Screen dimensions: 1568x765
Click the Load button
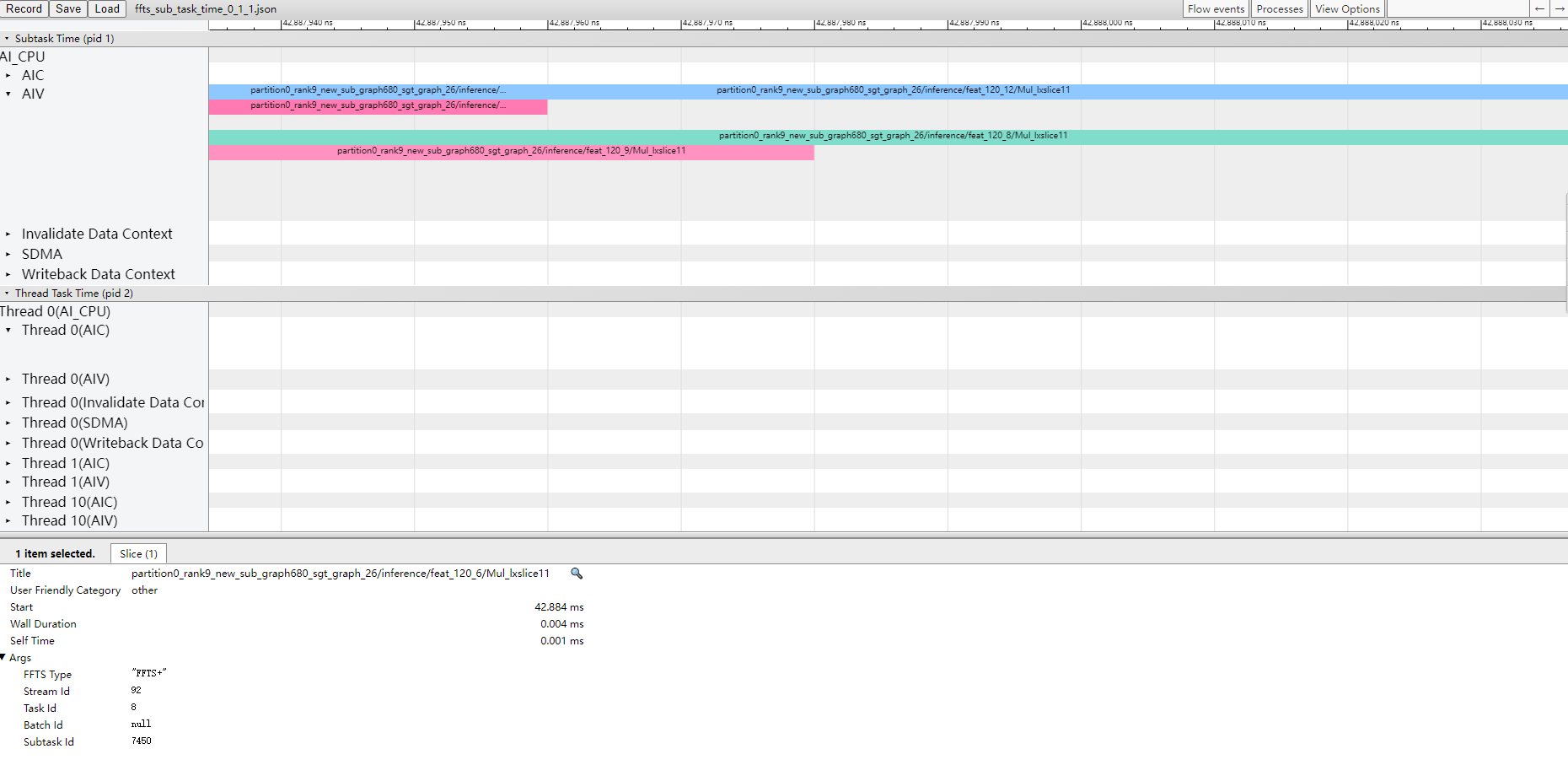click(107, 9)
